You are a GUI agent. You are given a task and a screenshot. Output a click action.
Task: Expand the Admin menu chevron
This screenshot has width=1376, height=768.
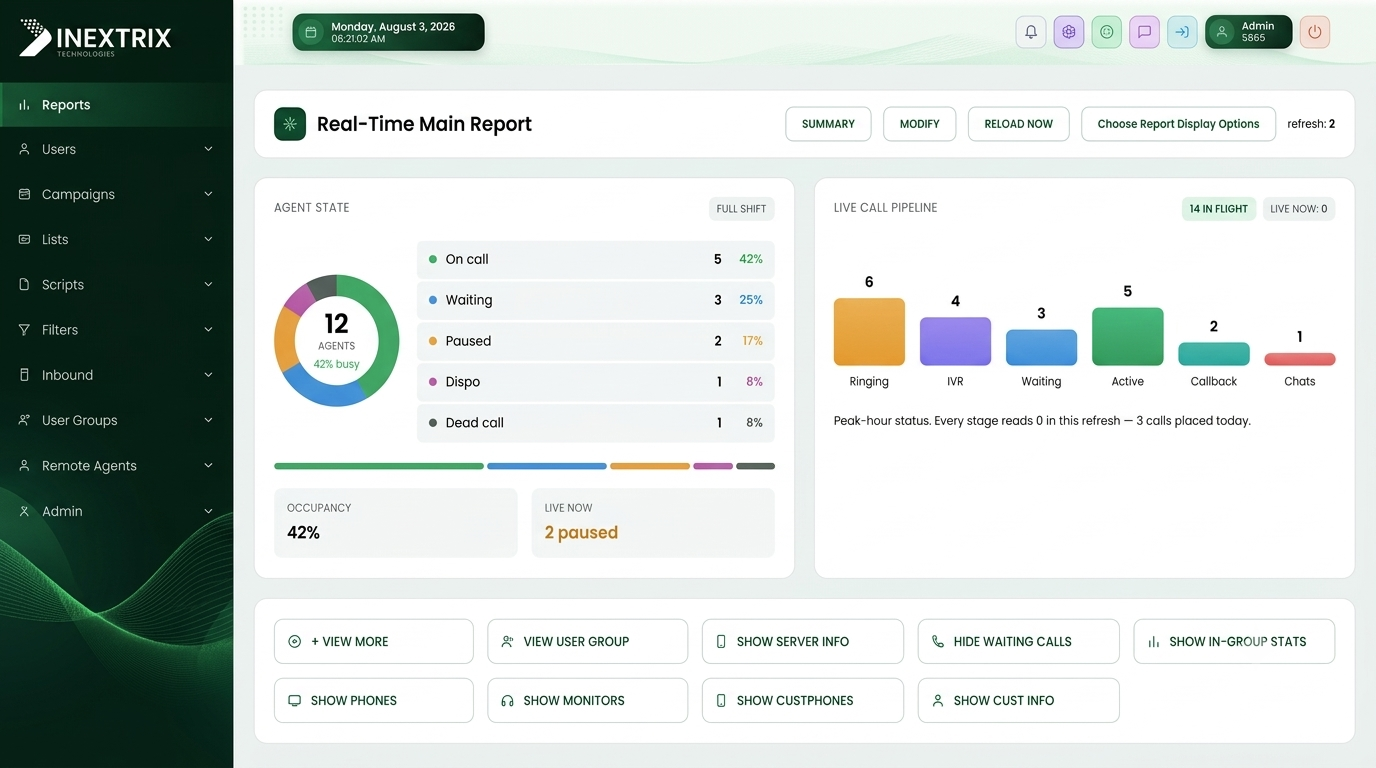pos(208,511)
